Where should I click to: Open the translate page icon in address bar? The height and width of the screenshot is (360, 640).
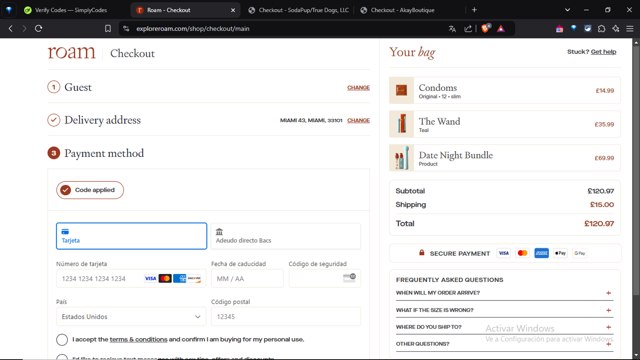pos(452,29)
